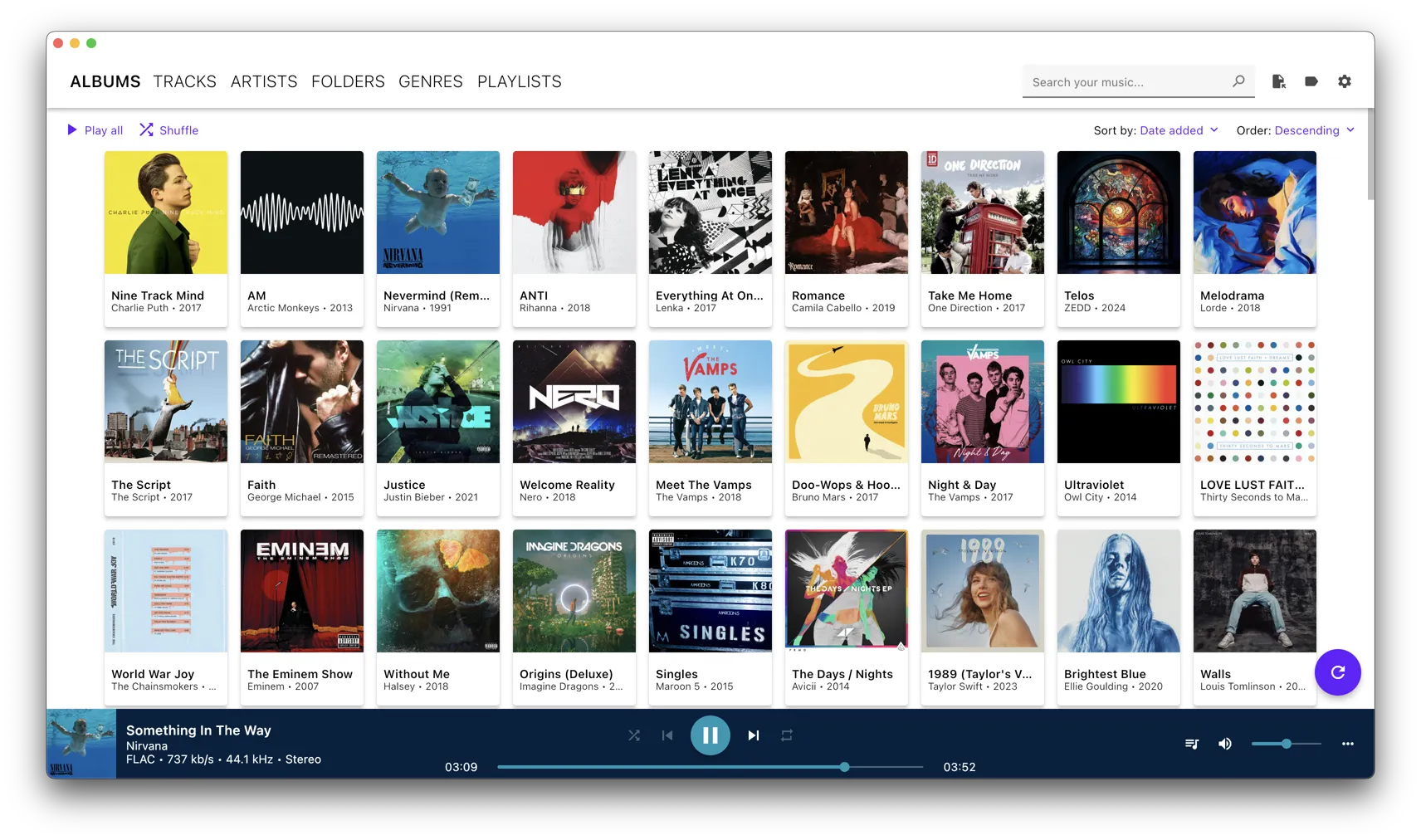Toggle repeat mode in player bar
Image resolution: width=1421 pixels, height=840 pixels.
786,735
